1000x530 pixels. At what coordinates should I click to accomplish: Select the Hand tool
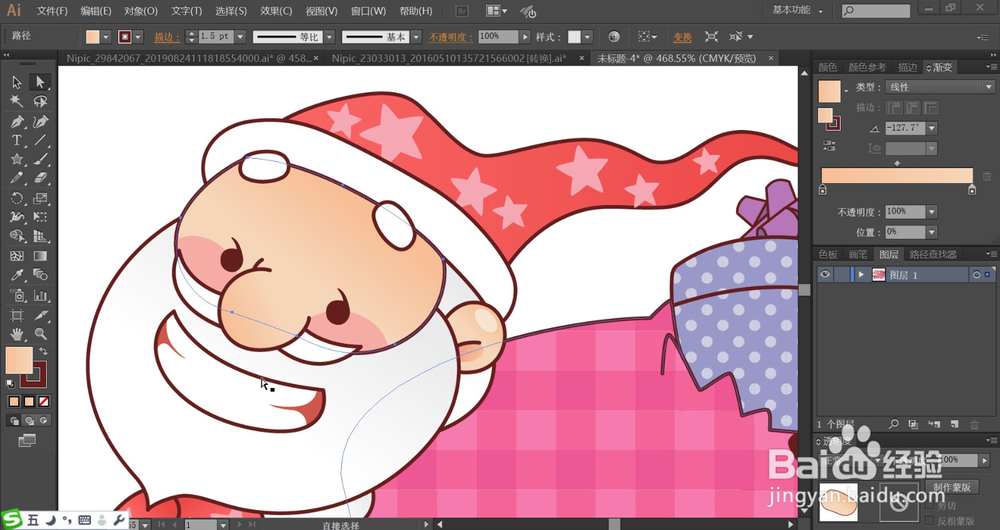17,334
